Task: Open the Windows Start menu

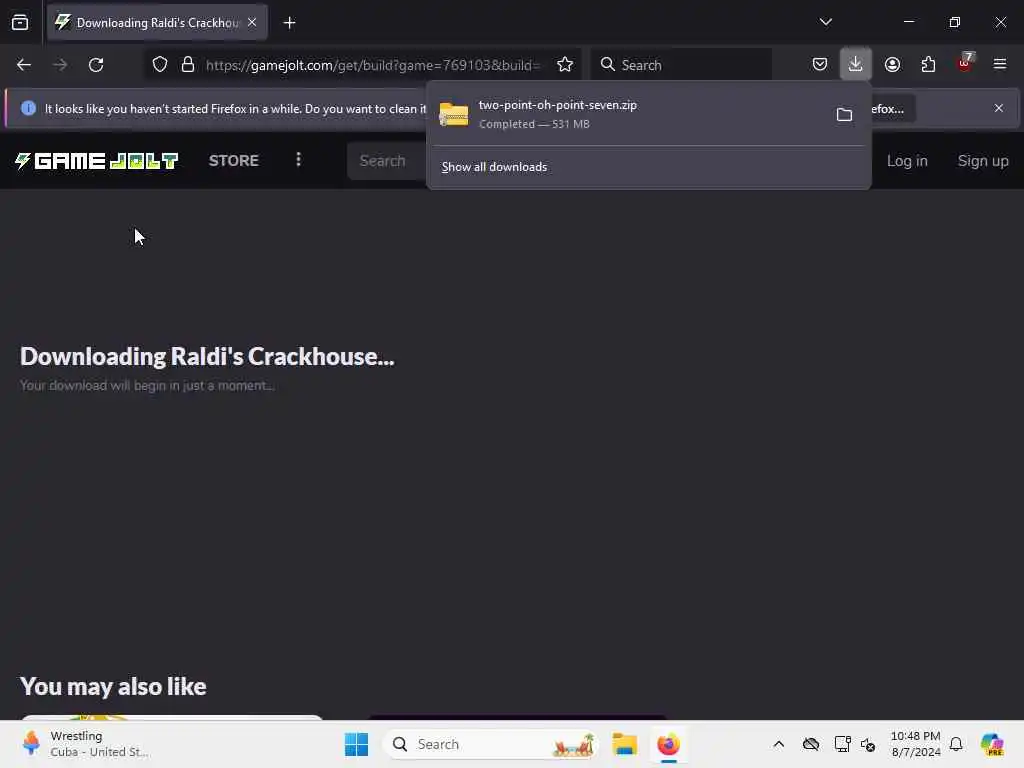Action: (356, 744)
